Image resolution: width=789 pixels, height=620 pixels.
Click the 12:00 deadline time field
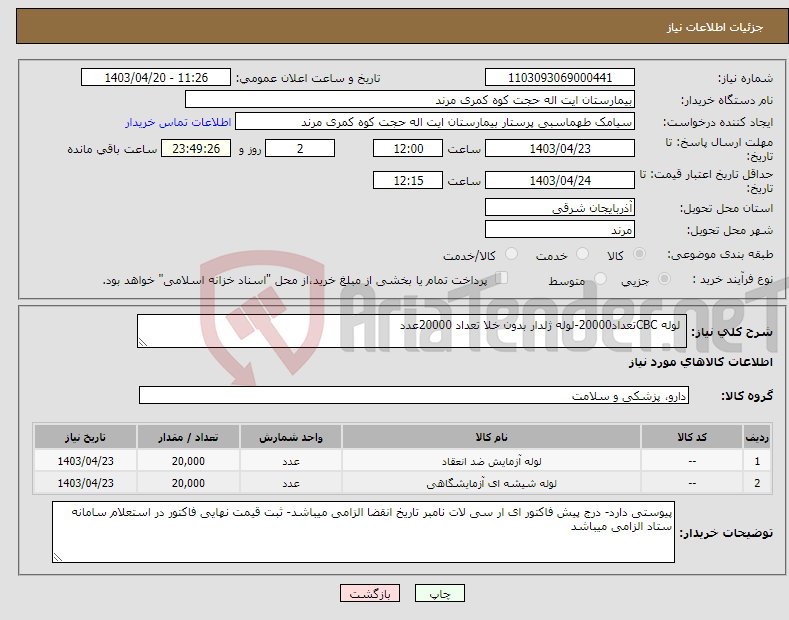coord(408,148)
